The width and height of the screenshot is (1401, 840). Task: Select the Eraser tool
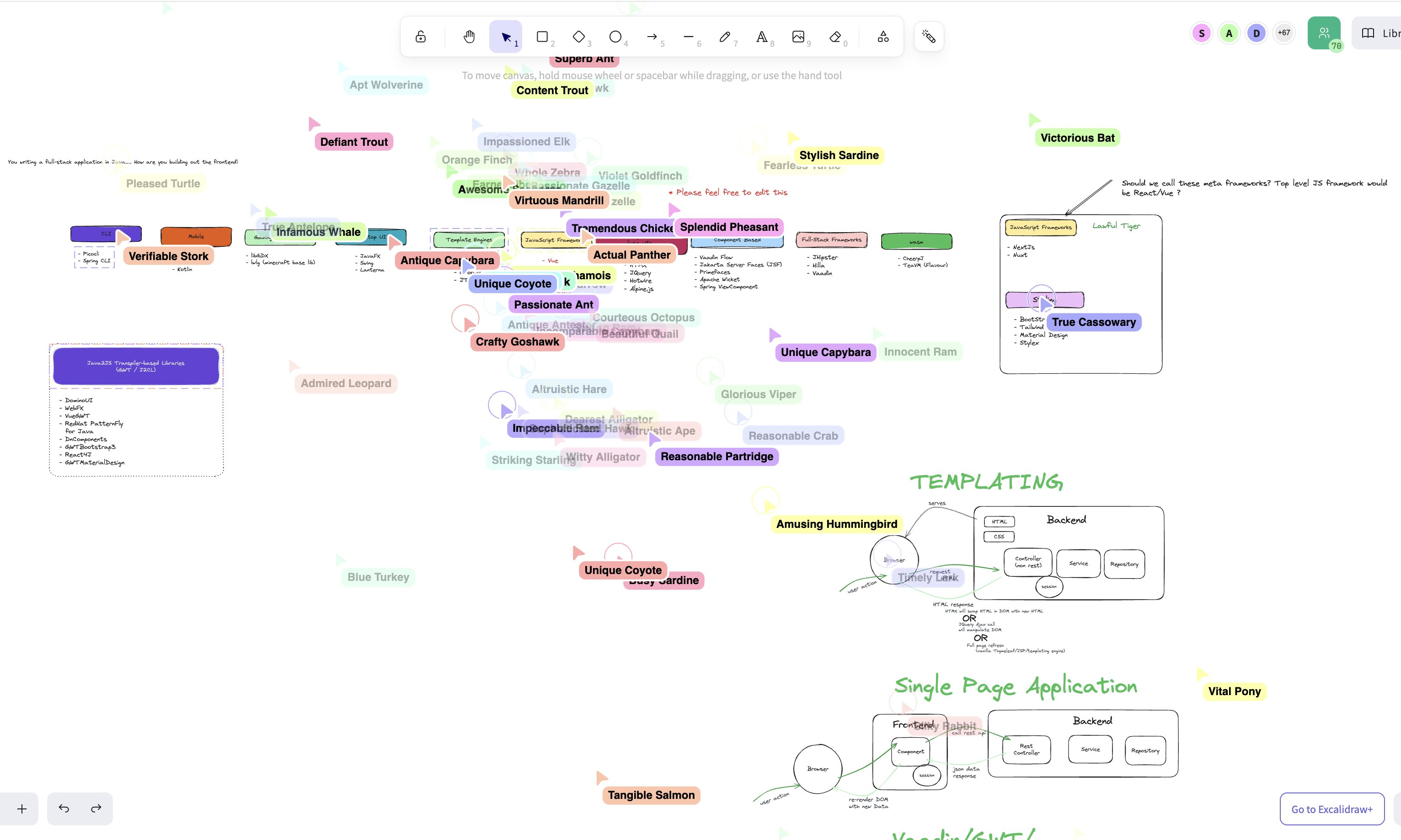(835, 37)
